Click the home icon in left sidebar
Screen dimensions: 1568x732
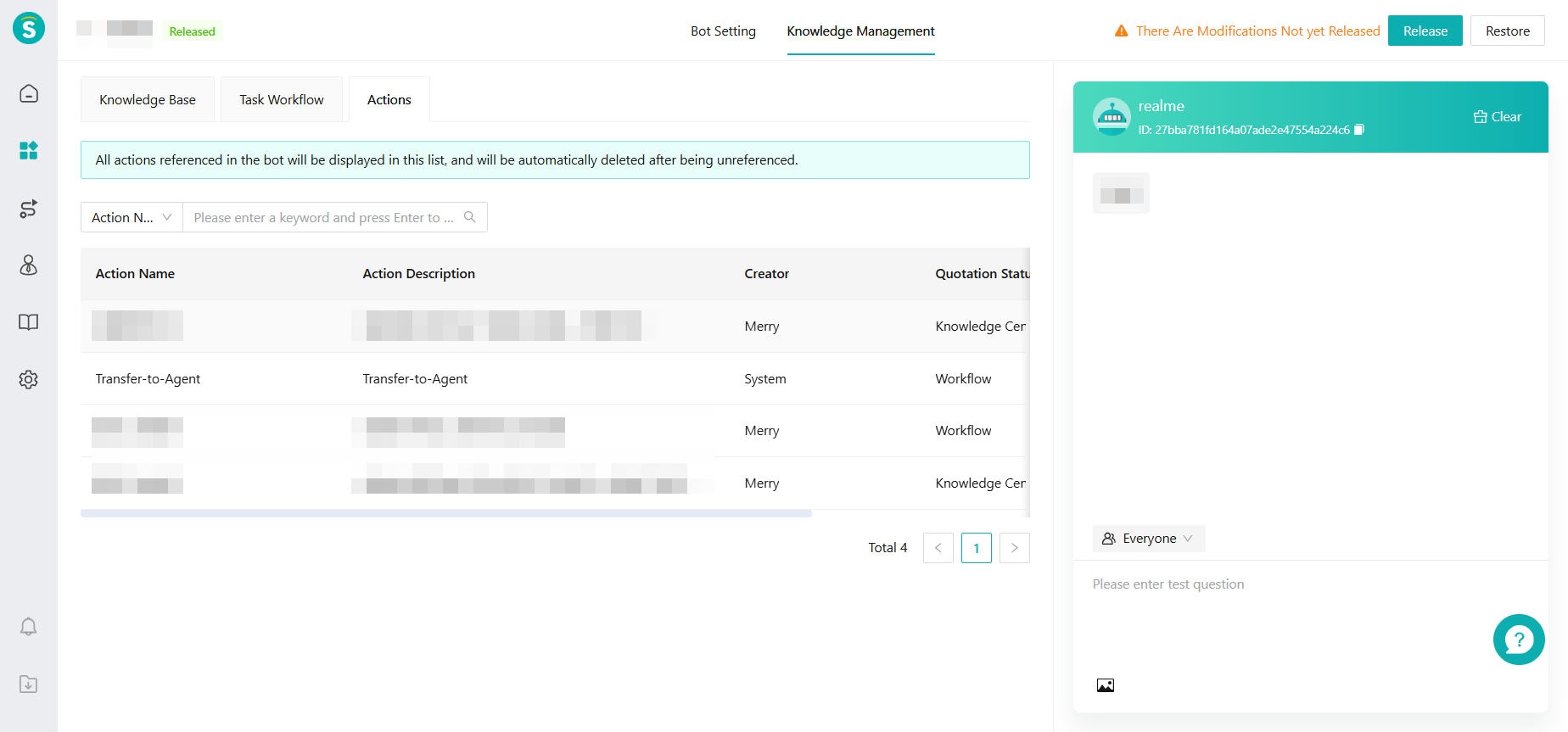[x=29, y=93]
